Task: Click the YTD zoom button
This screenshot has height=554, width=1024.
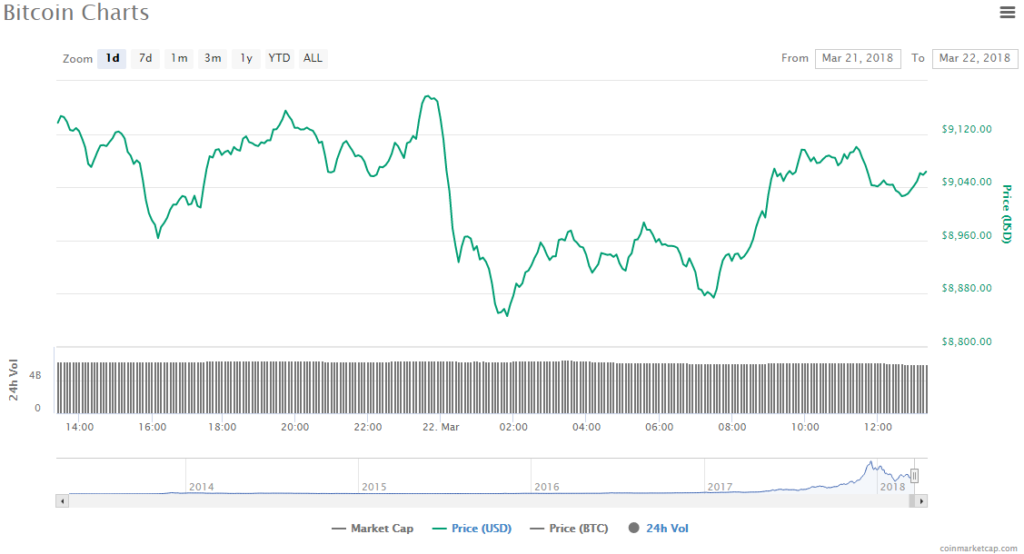Action: [x=279, y=58]
